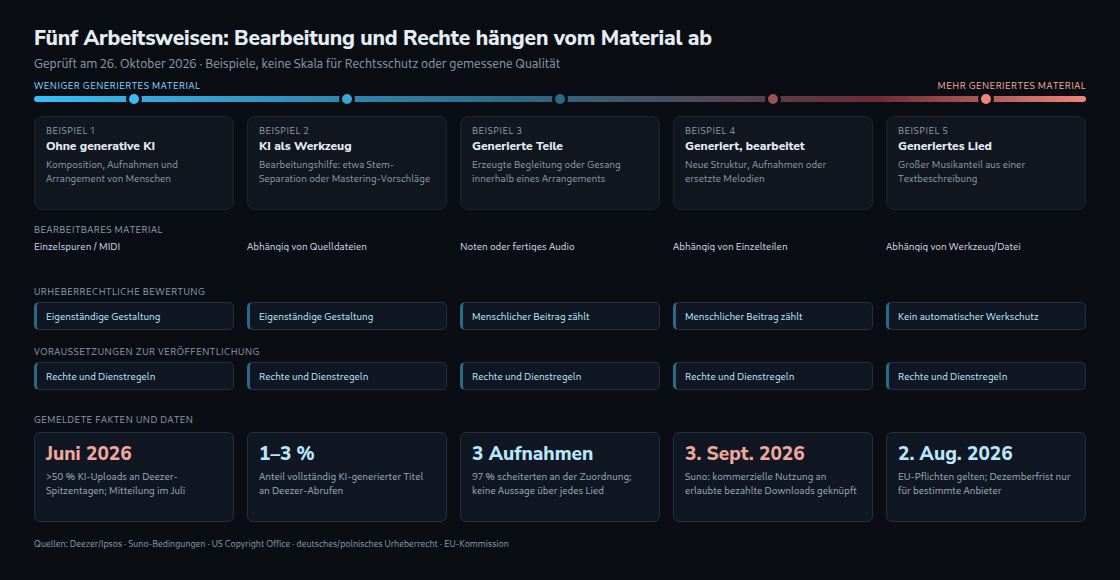Viewport: 1120px width, 580px height.
Task: Click the 'BEISPIEL 5' label
Action: click(x=923, y=131)
